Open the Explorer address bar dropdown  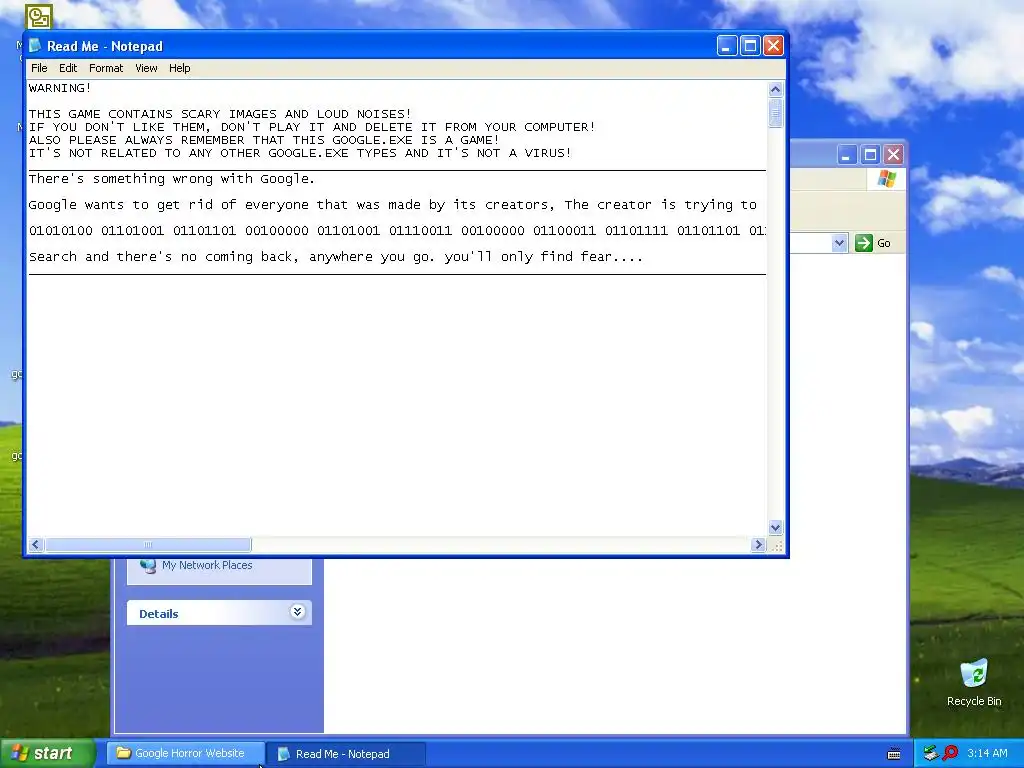click(839, 243)
